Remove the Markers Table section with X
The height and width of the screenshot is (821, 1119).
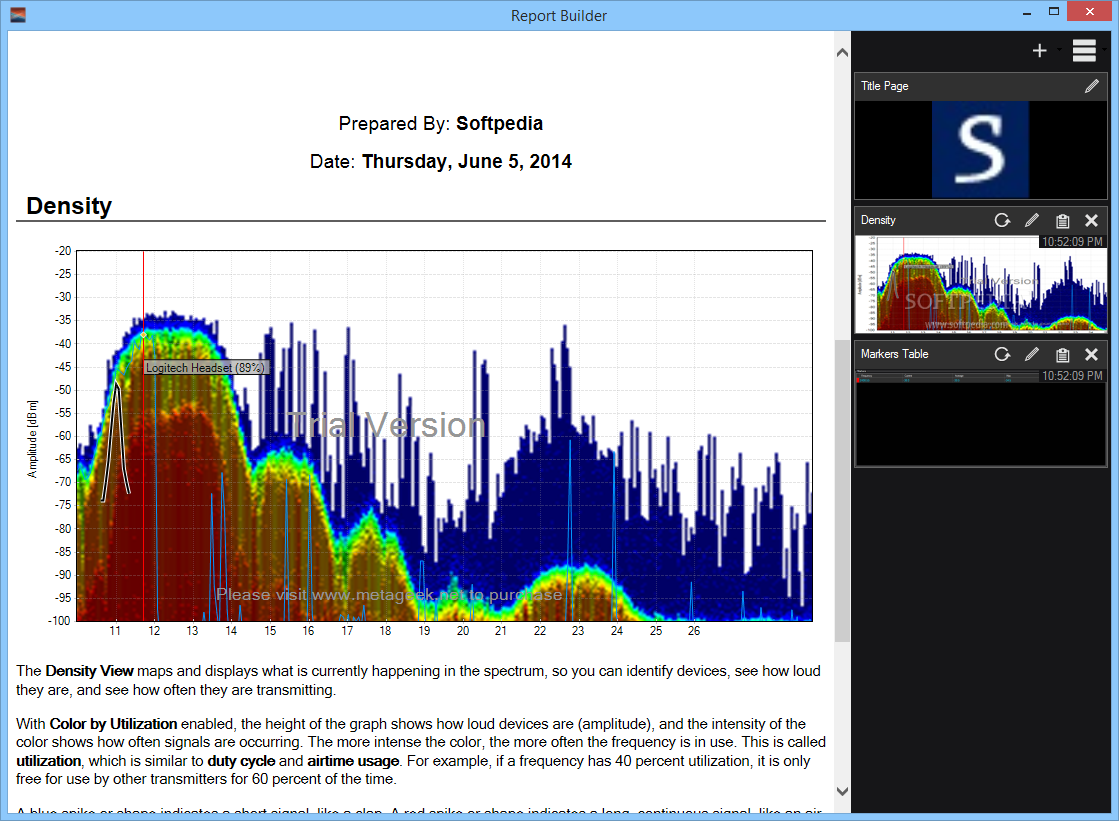pyautogui.click(x=1091, y=354)
